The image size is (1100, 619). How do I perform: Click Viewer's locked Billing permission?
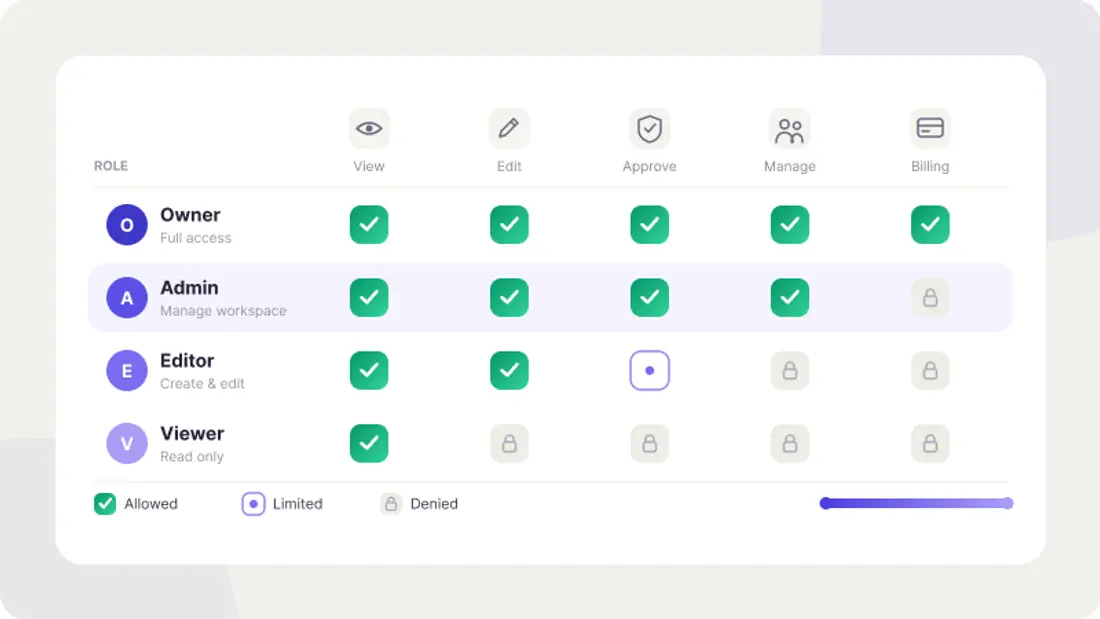tap(930, 444)
